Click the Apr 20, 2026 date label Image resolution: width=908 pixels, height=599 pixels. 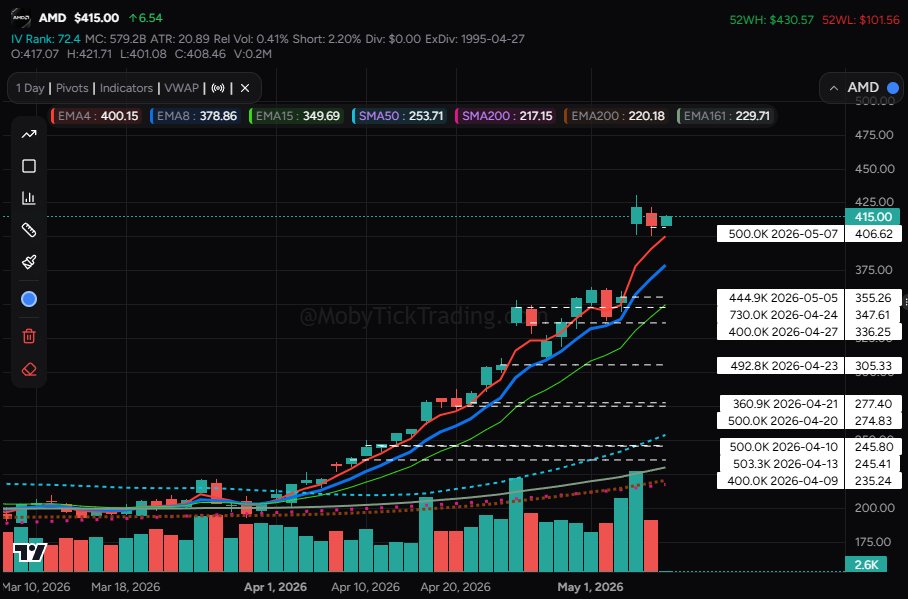click(455, 587)
